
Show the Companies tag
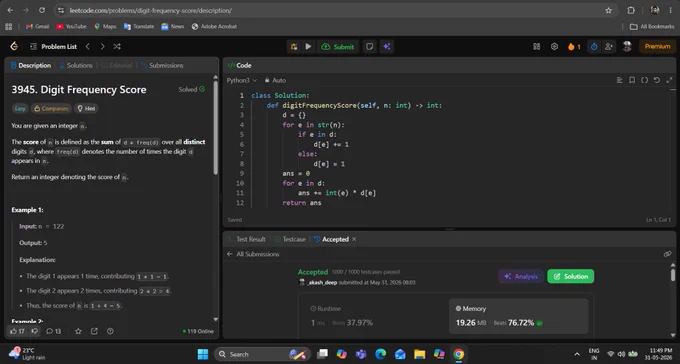click(x=51, y=108)
